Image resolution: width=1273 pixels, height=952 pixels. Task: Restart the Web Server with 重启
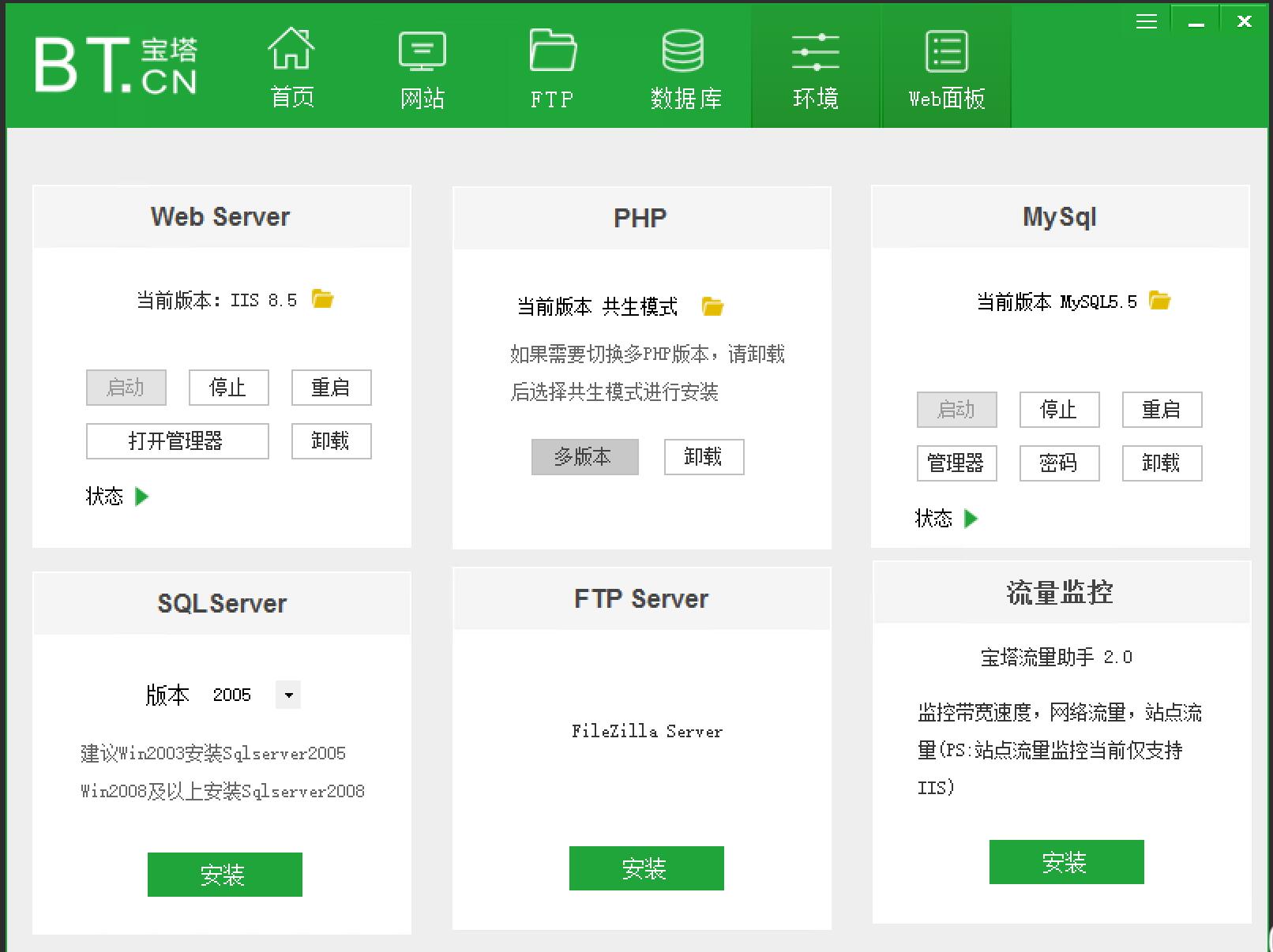332,388
